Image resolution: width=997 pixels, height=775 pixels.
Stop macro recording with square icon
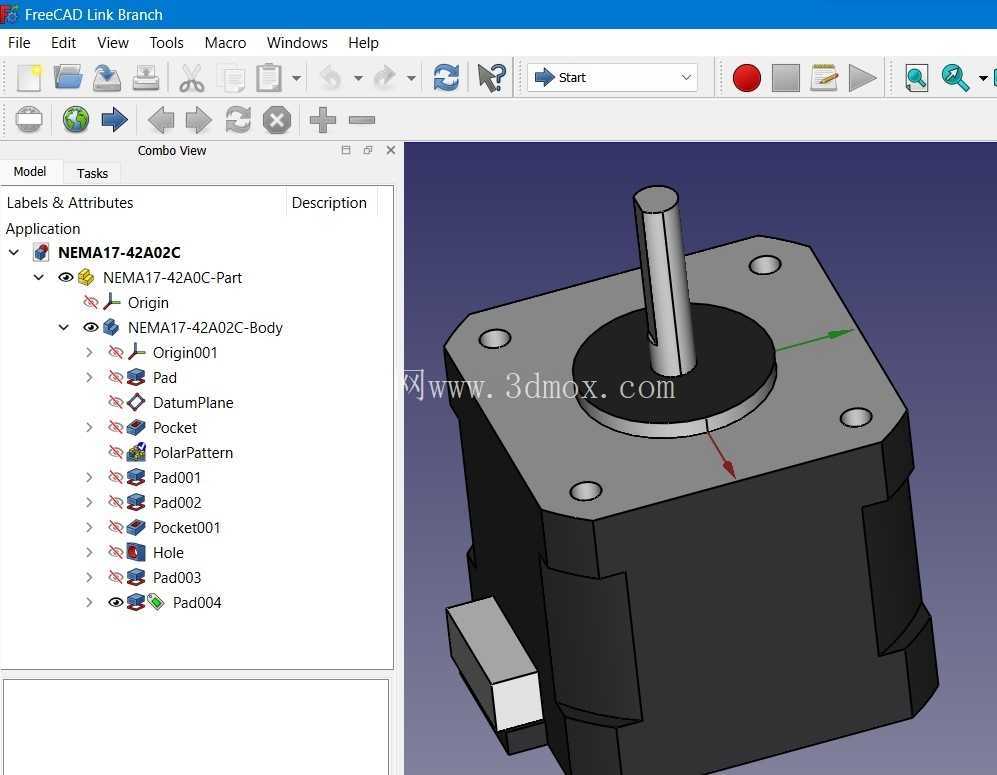point(786,78)
